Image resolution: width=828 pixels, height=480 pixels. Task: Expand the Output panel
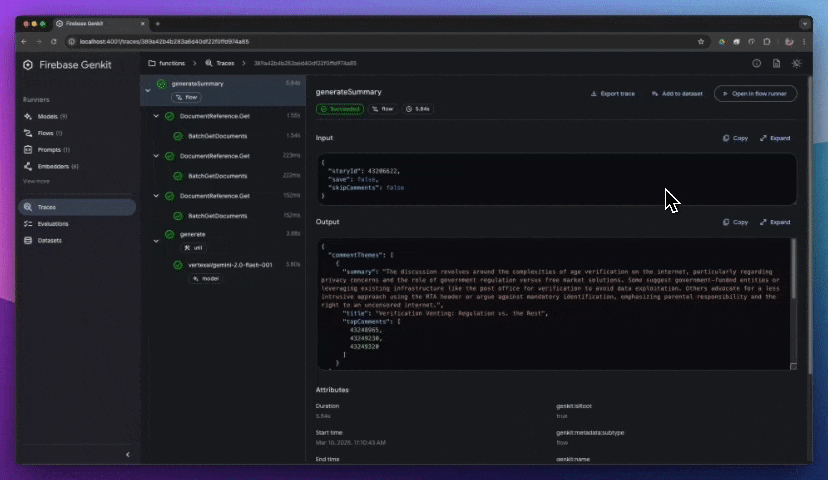pos(775,222)
